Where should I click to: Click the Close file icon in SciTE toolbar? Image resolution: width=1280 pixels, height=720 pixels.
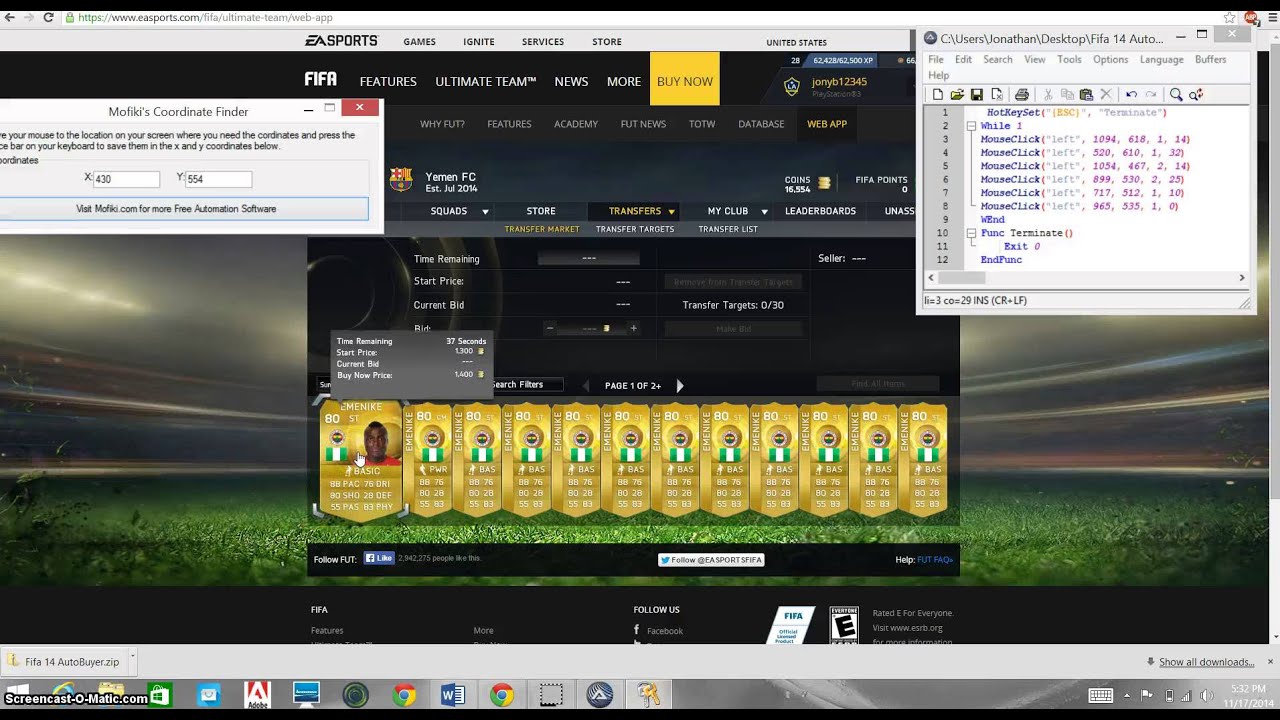(x=997, y=94)
